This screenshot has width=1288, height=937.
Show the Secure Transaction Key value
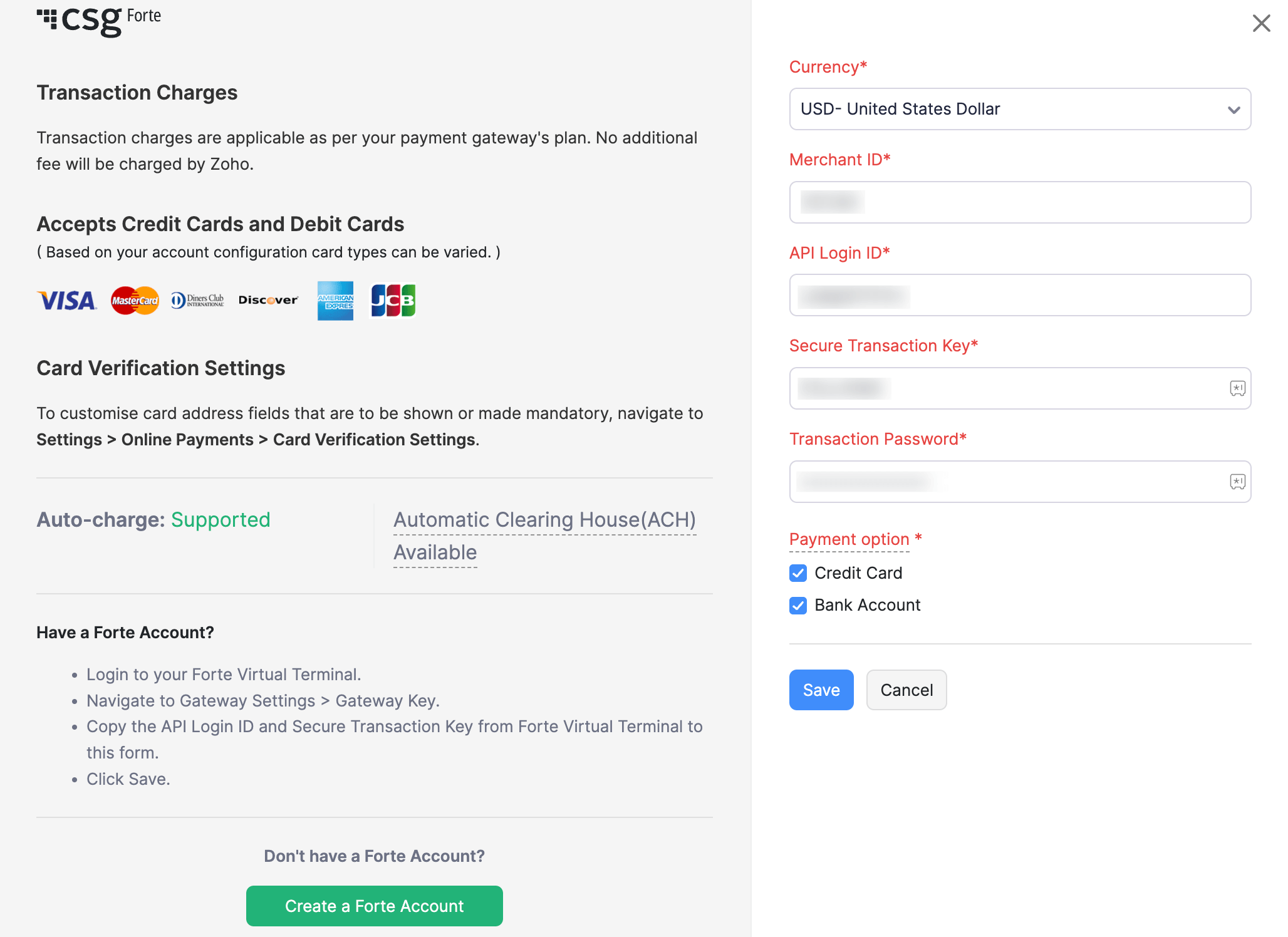click(x=1237, y=388)
